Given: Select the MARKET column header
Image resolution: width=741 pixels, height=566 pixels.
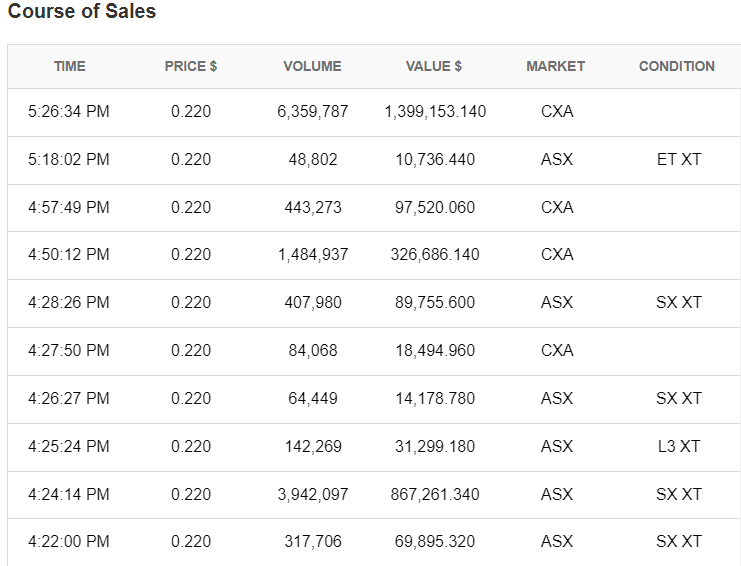Looking at the screenshot, I should coord(556,66).
